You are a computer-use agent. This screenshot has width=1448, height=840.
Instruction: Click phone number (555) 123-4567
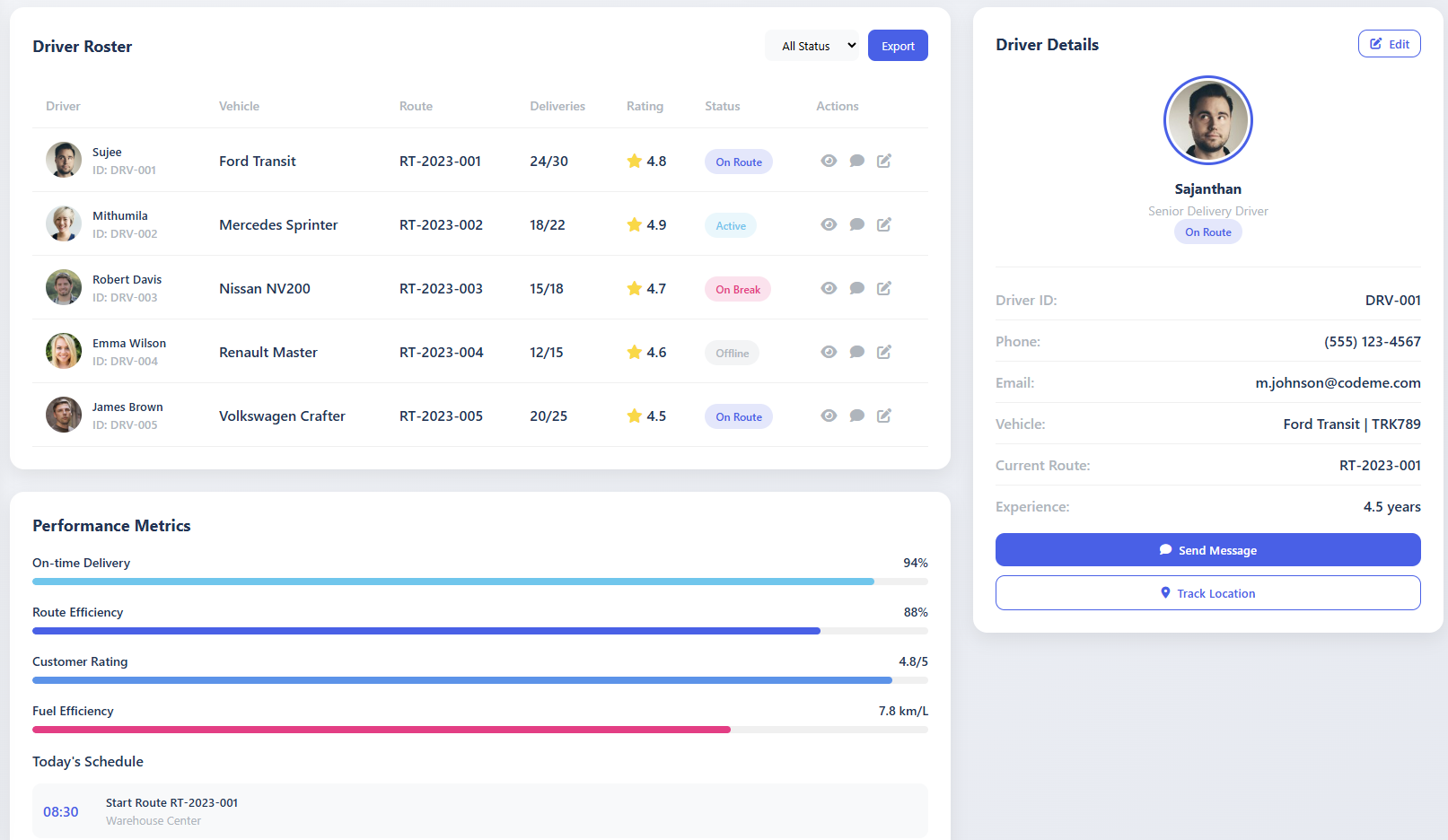(1373, 341)
